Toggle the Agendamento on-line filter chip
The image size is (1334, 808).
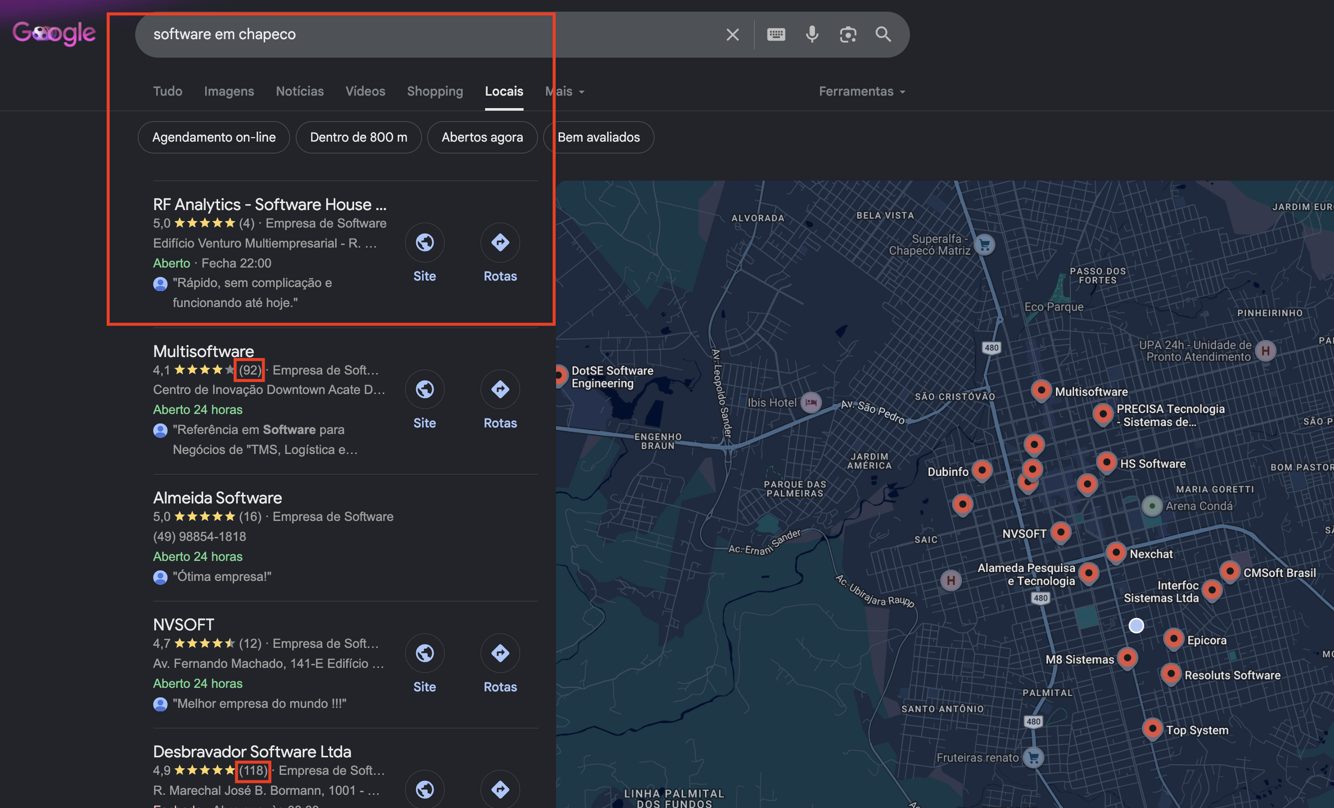tap(214, 137)
